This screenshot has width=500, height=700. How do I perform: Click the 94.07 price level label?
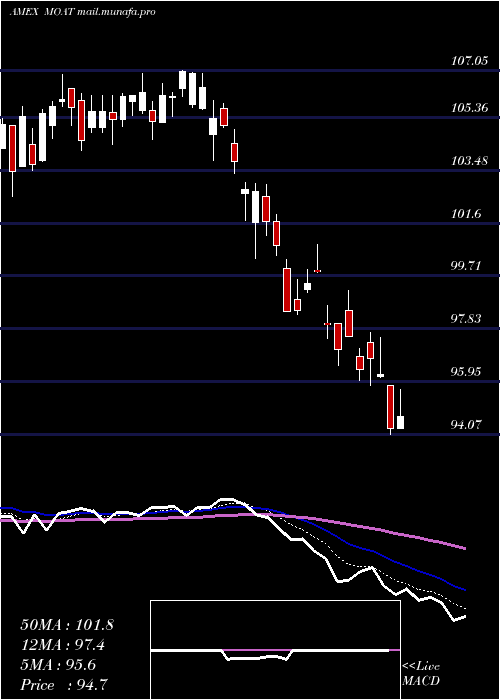pos(467,424)
